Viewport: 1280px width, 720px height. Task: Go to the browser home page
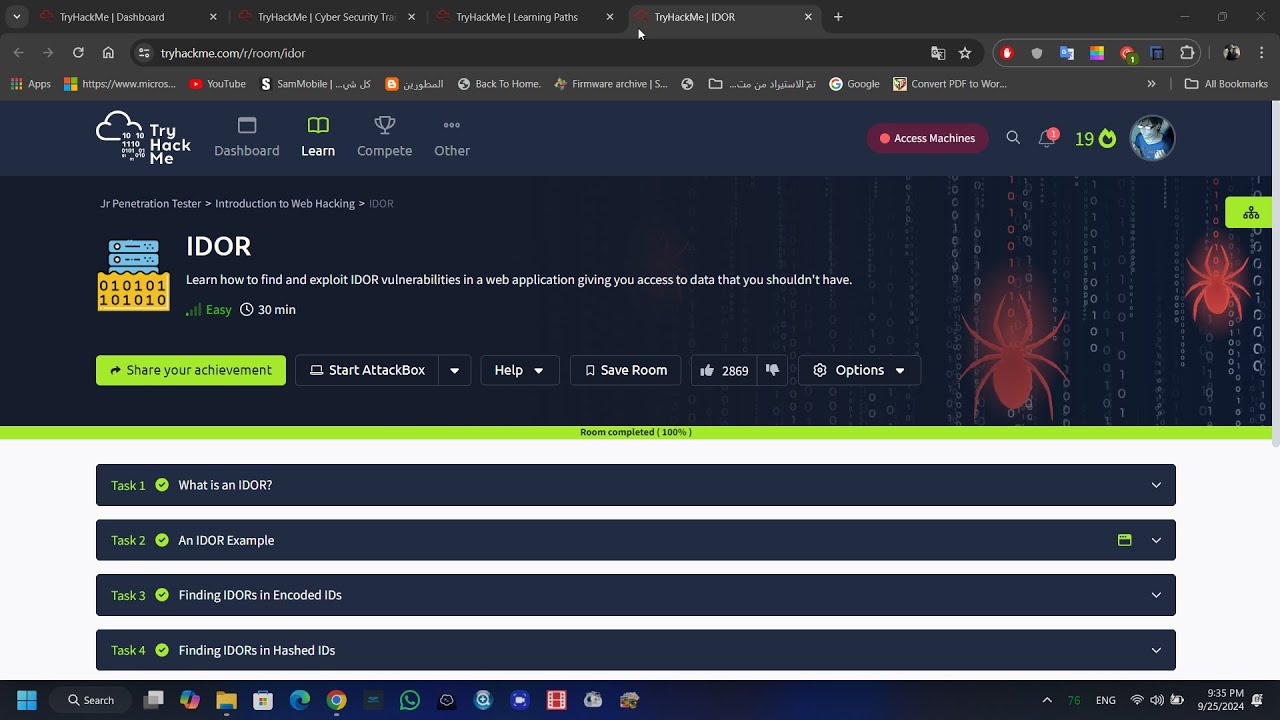click(108, 53)
